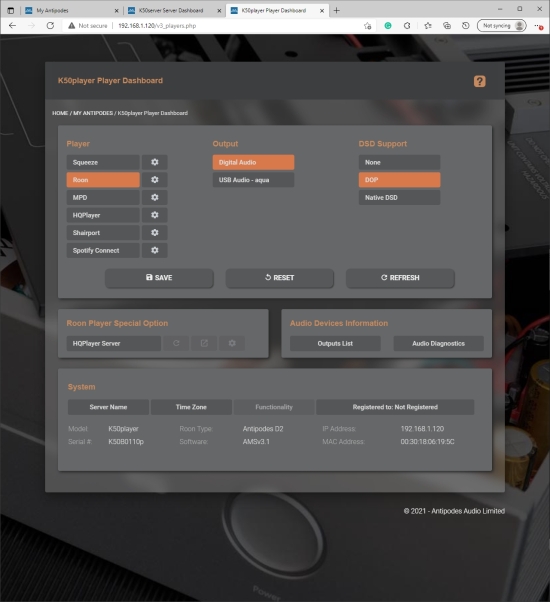
Task: Open settings gear for Squeeze player
Action: tap(155, 162)
